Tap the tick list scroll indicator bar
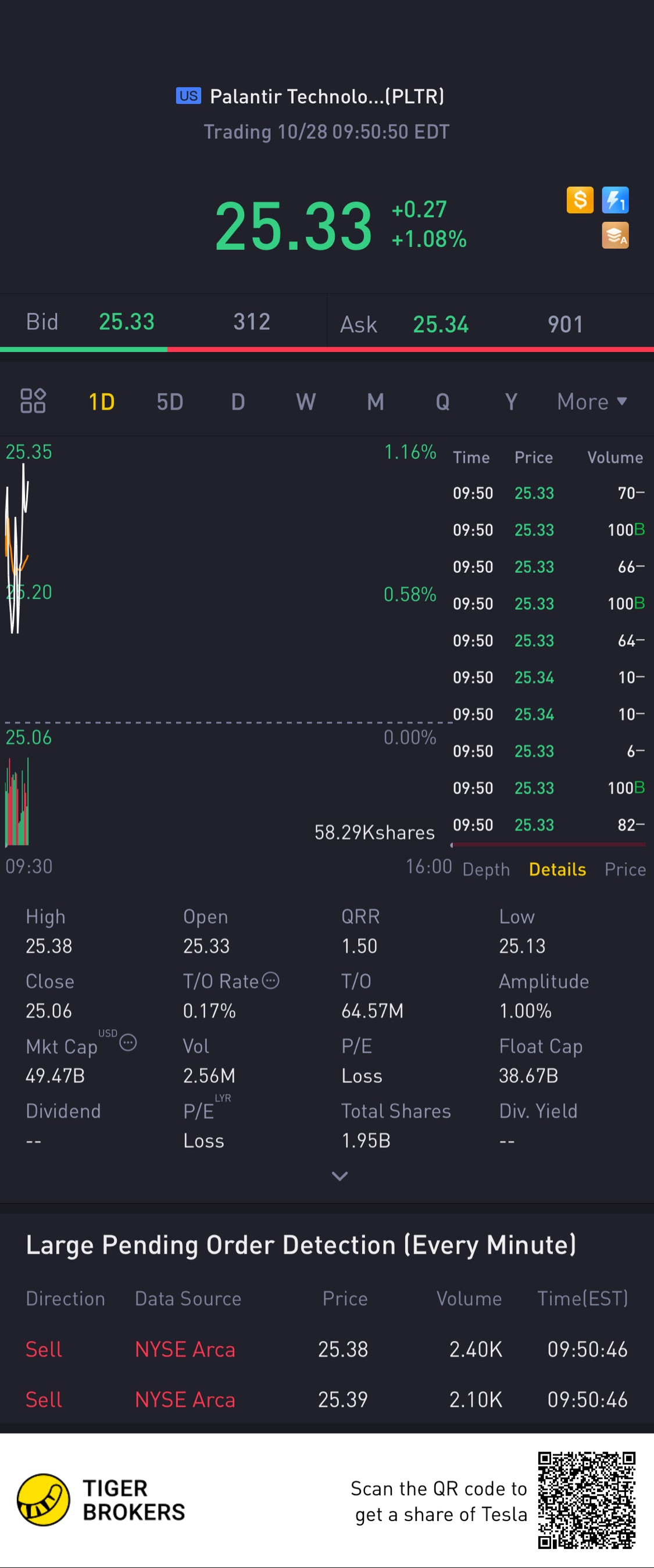Viewport: 654px width, 1568px height. click(x=548, y=844)
